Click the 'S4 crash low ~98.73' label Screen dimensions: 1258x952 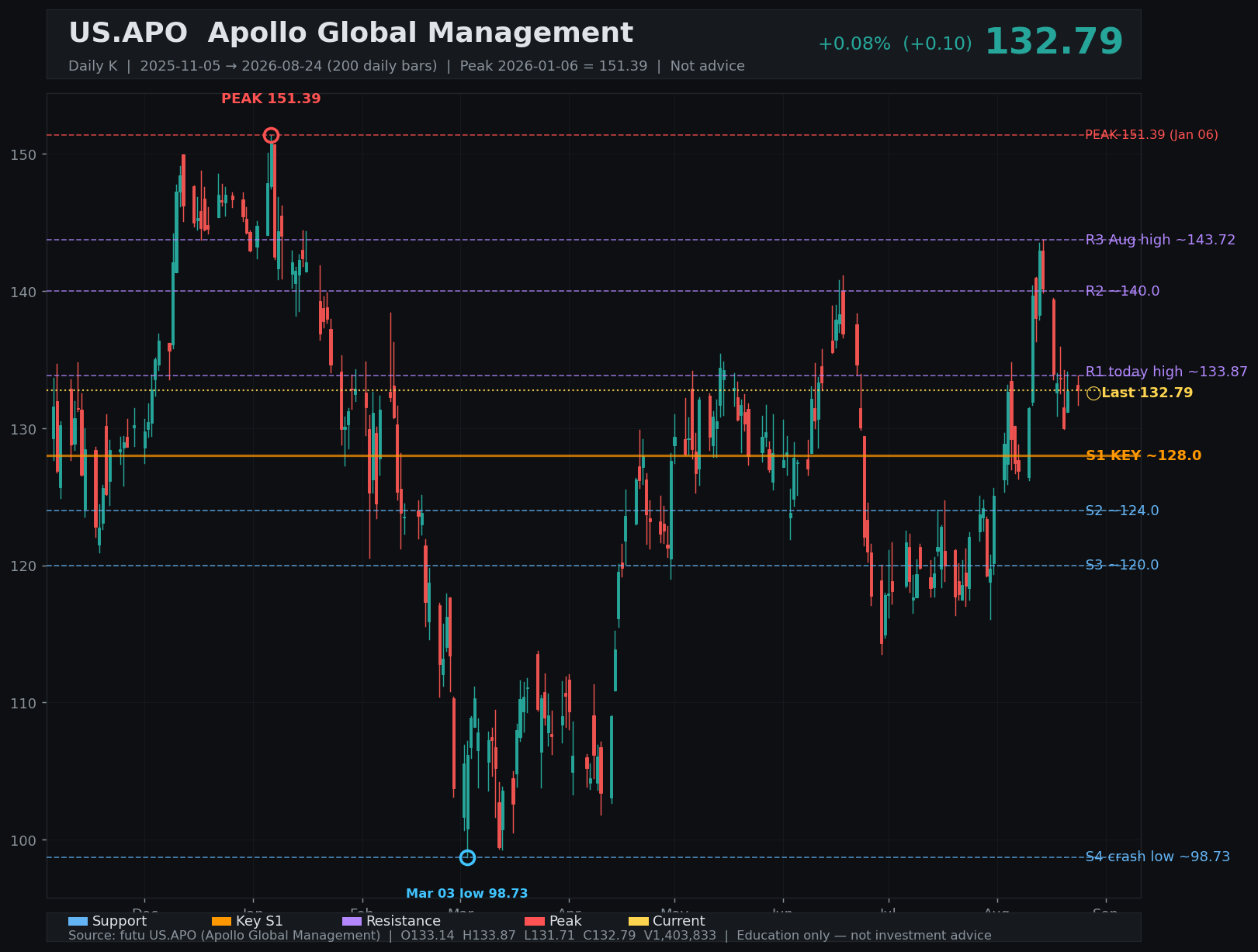pyautogui.click(x=1157, y=857)
